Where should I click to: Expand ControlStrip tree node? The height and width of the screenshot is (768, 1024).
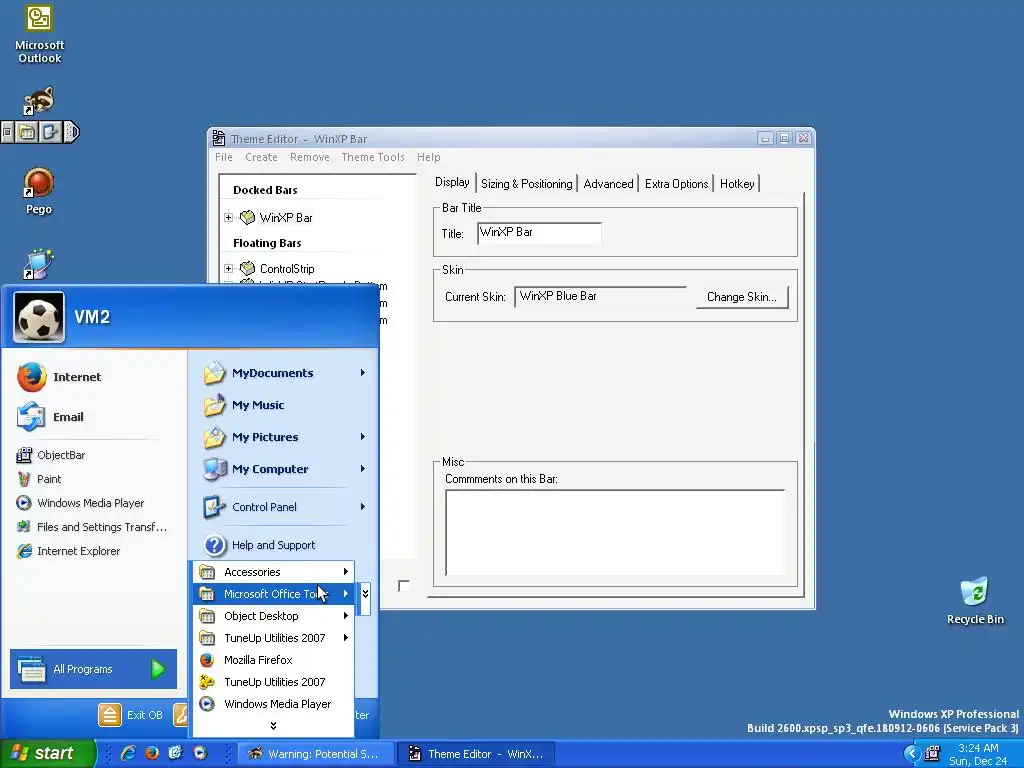[x=229, y=268]
